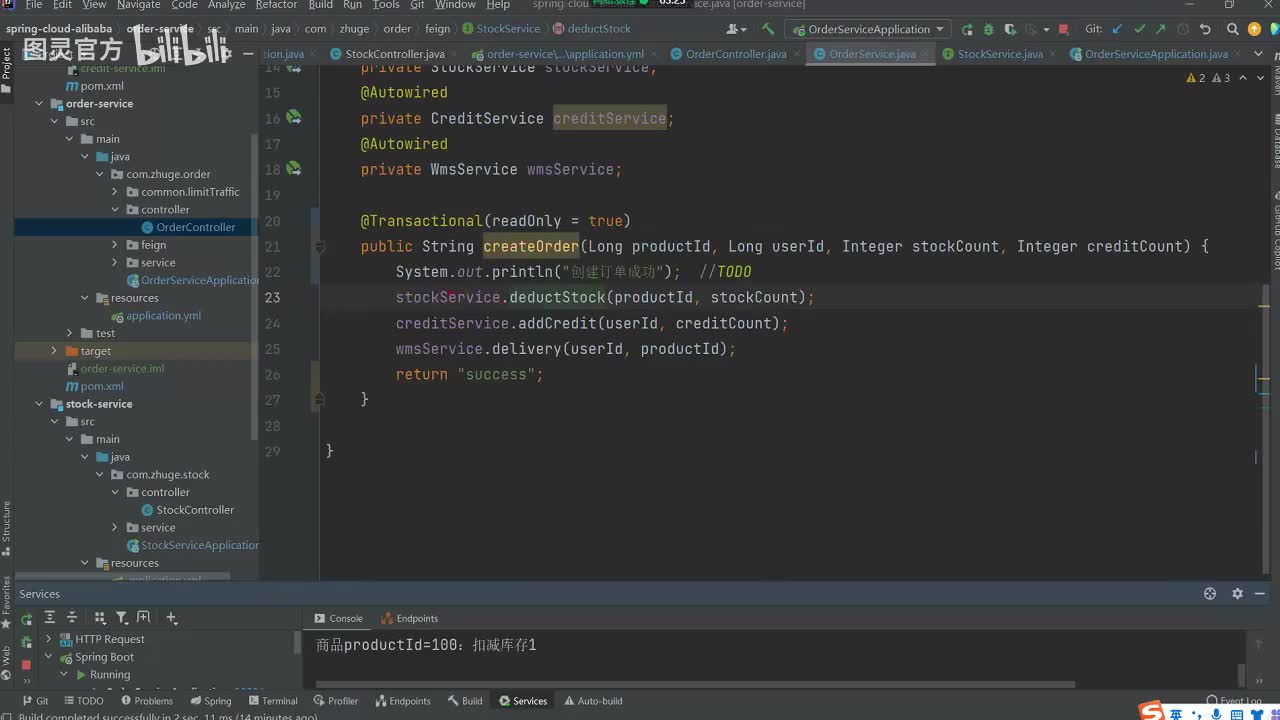Open the Auto-build tool window
This screenshot has height=720, width=1280.
593,701
